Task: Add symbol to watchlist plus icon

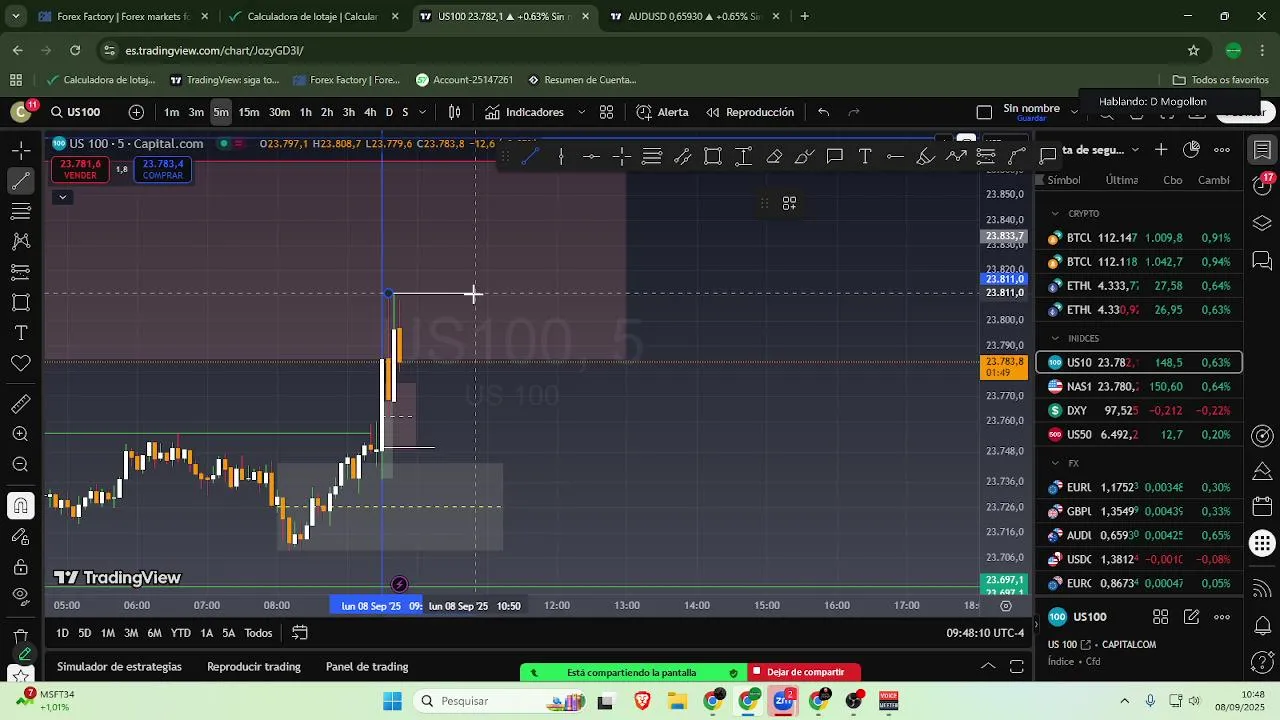Action: (1161, 150)
